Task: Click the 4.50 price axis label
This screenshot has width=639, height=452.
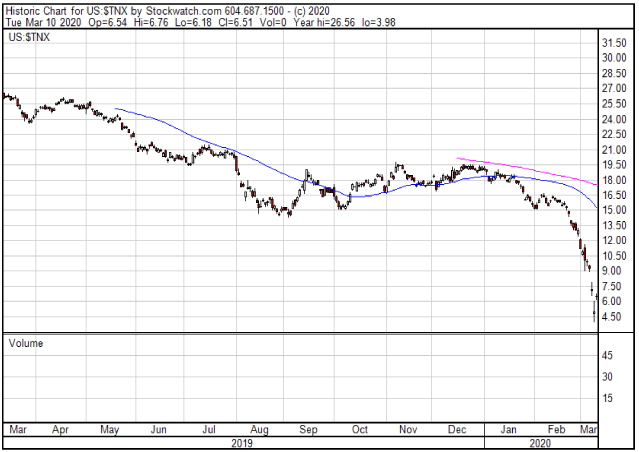Action: [x=613, y=317]
